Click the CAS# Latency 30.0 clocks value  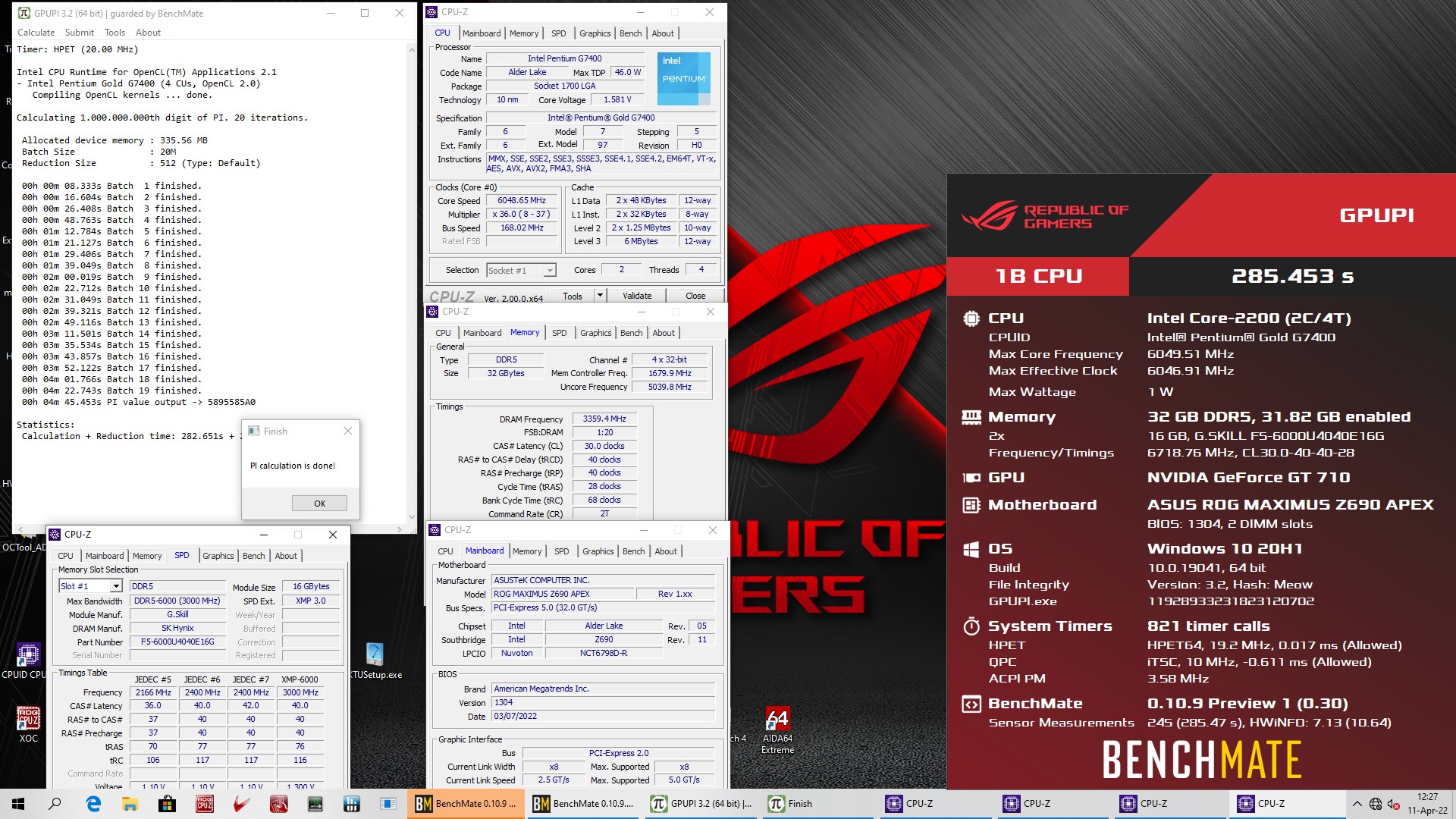point(604,446)
